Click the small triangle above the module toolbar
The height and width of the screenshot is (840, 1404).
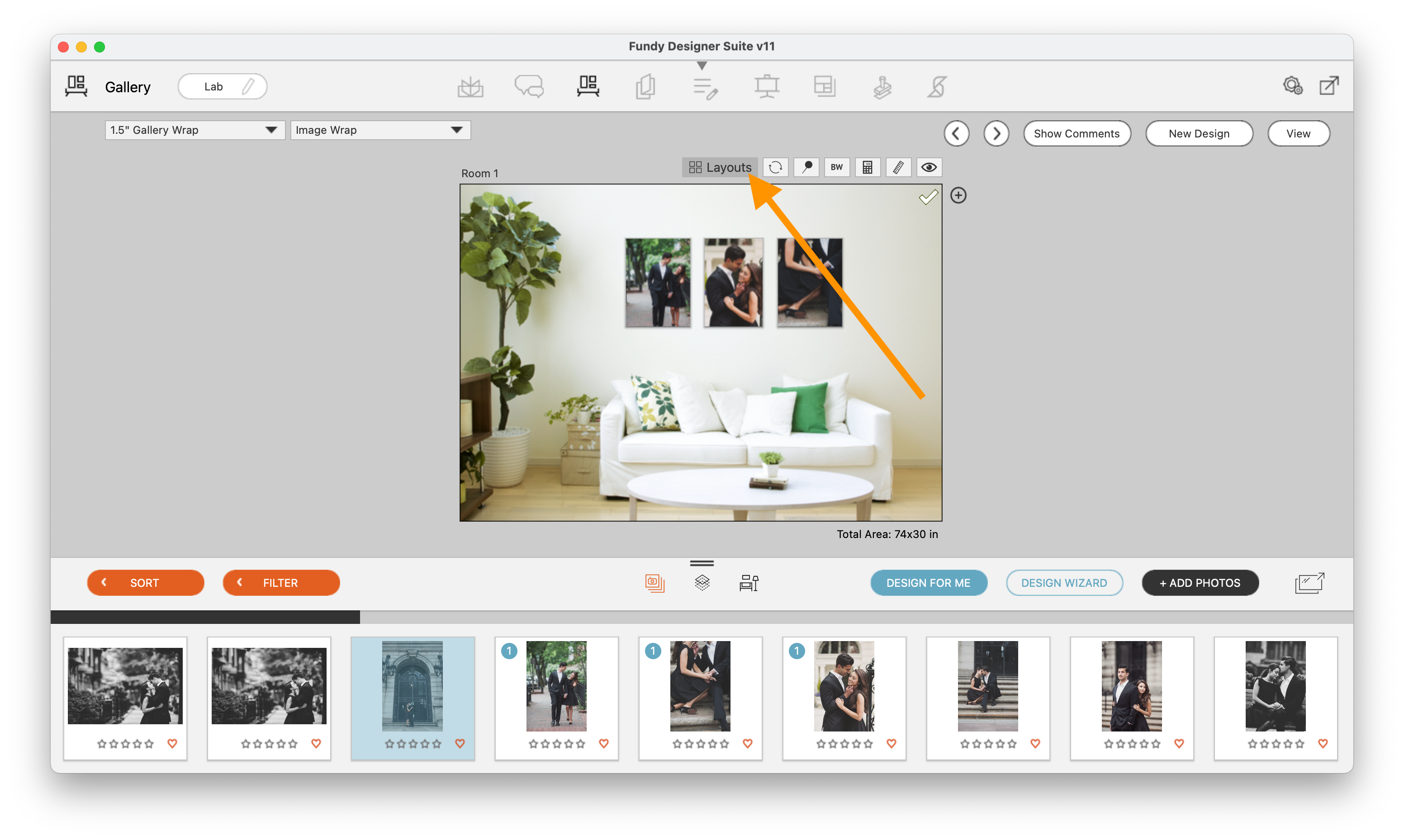pos(702,66)
